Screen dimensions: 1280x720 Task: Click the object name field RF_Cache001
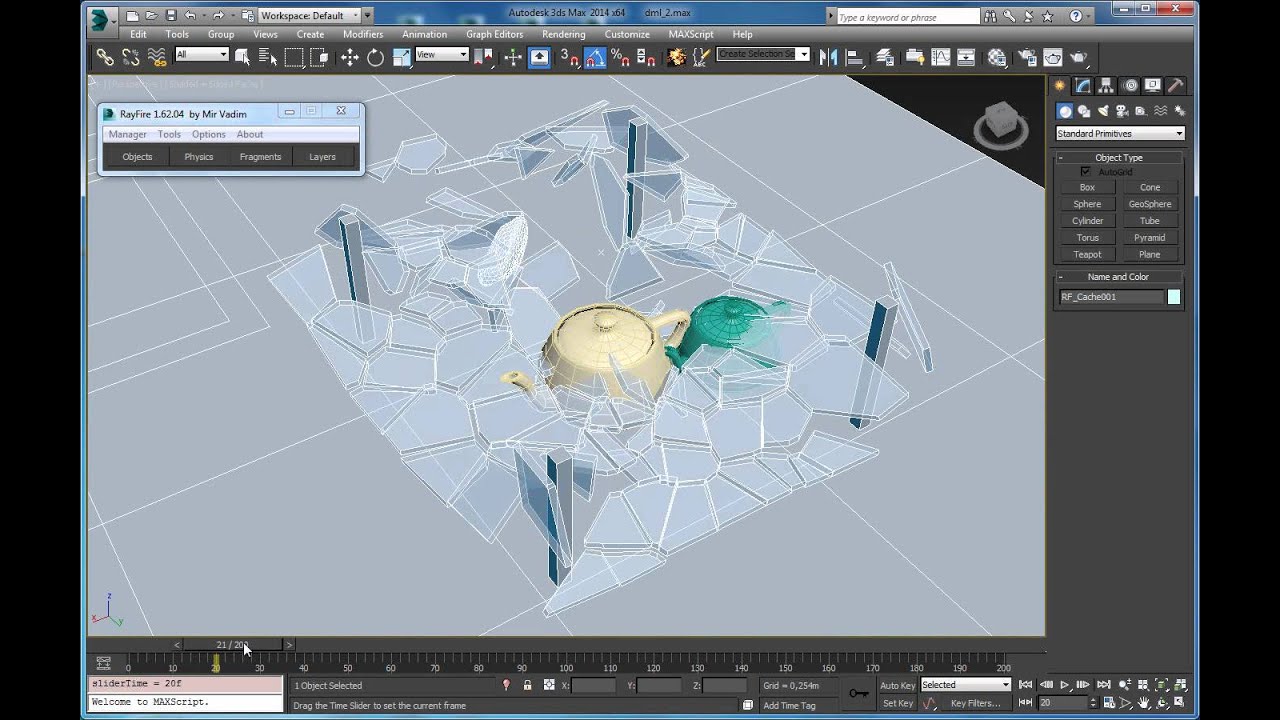click(x=1112, y=297)
